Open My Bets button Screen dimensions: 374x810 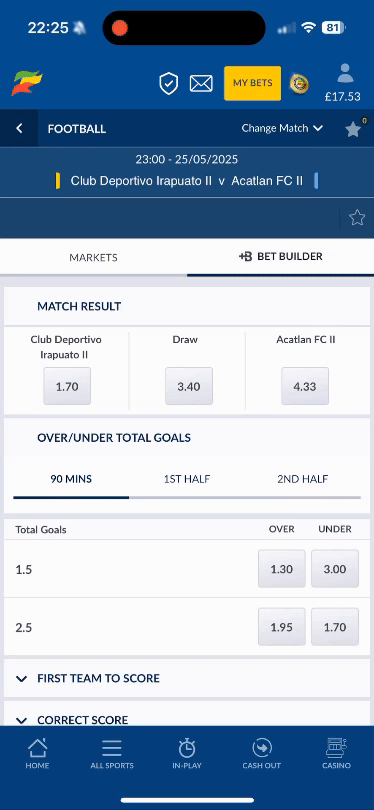[x=253, y=83]
